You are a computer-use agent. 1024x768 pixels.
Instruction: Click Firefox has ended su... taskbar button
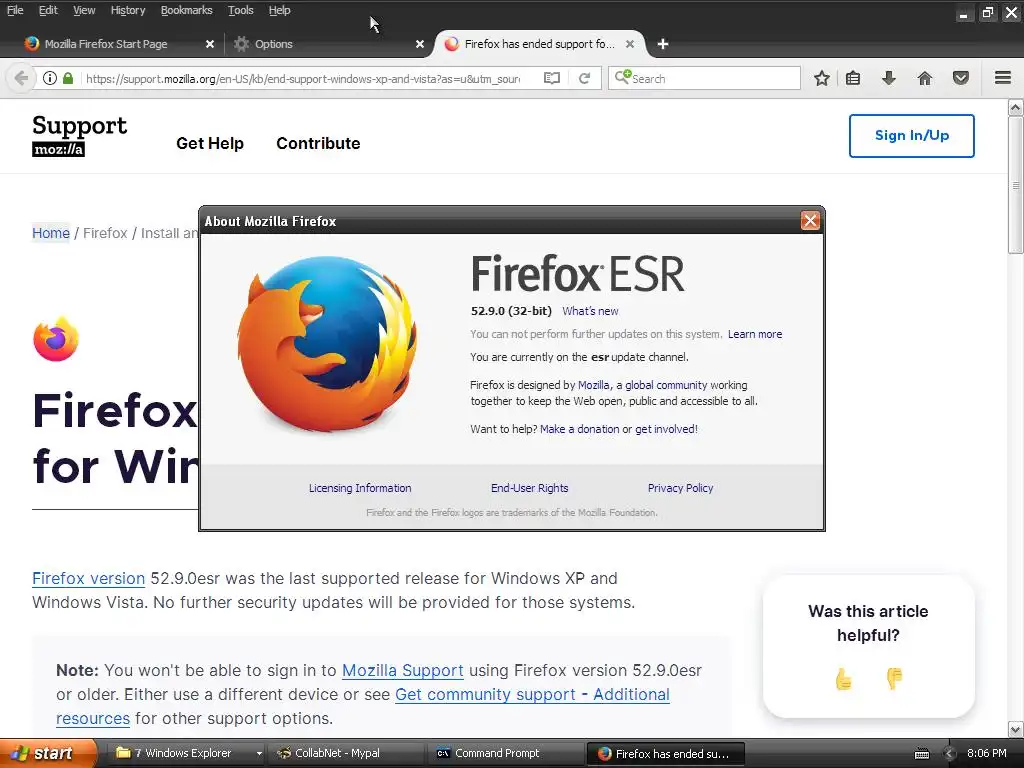tap(666, 753)
